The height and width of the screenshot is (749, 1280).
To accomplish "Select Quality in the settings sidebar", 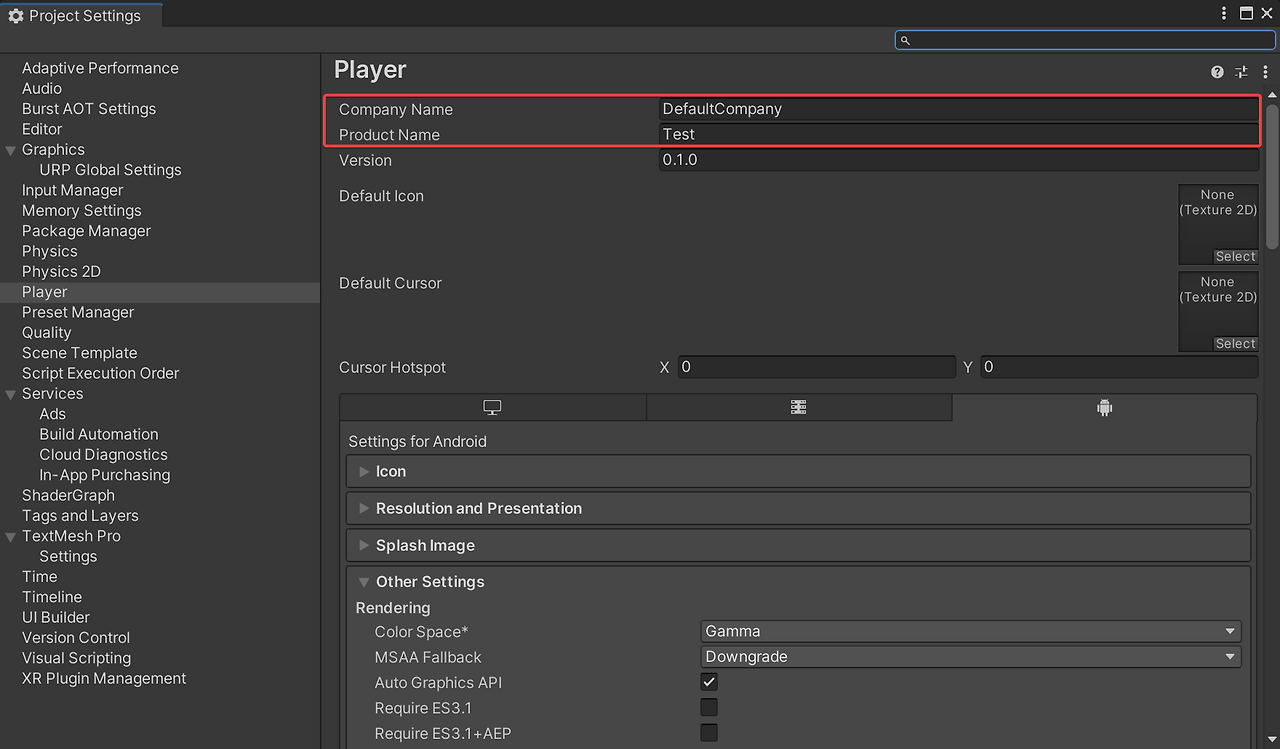I will point(47,332).
